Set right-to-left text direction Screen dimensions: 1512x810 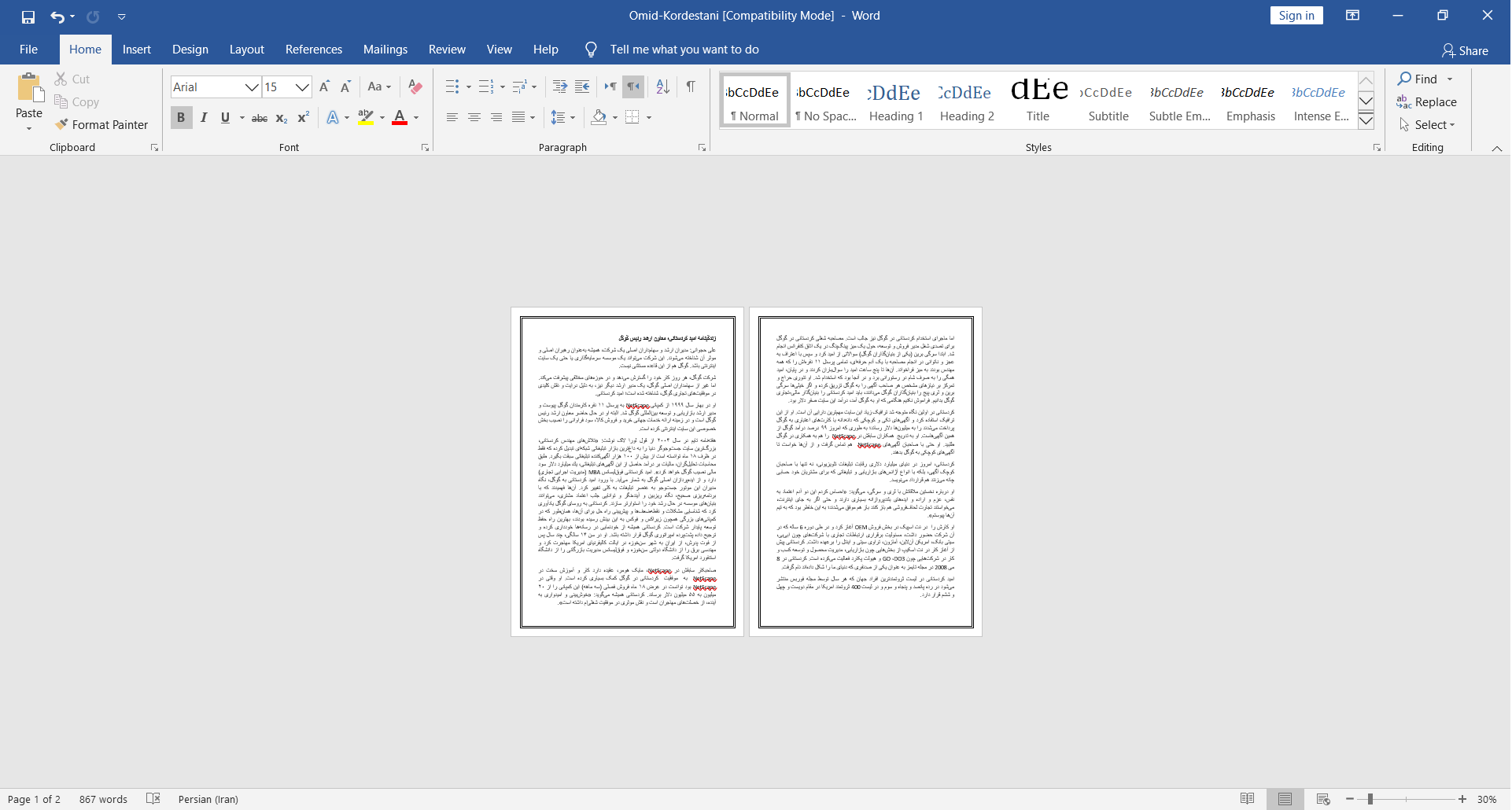pyautogui.click(x=632, y=87)
